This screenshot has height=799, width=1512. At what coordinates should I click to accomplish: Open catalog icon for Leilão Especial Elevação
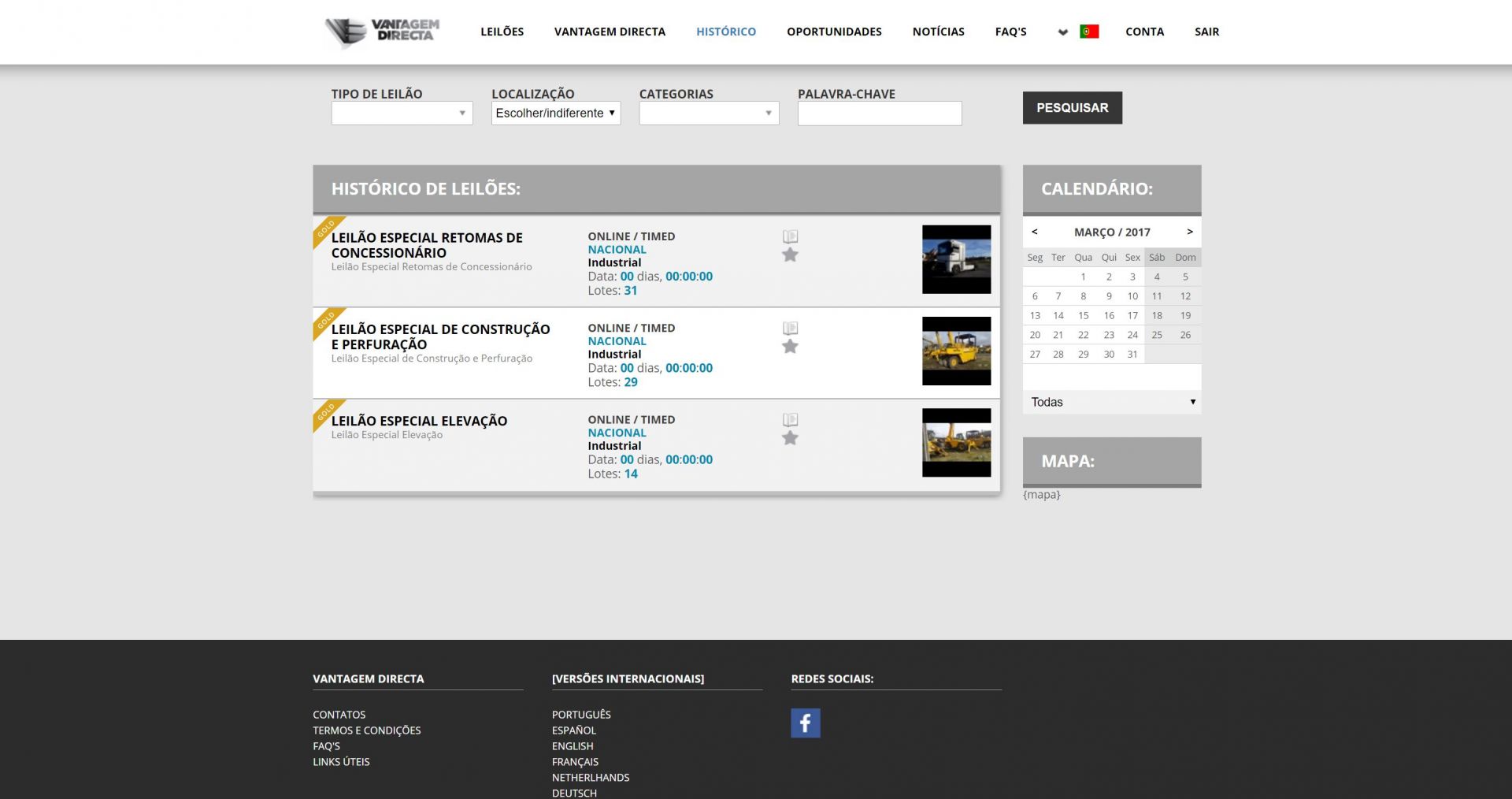(790, 420)
